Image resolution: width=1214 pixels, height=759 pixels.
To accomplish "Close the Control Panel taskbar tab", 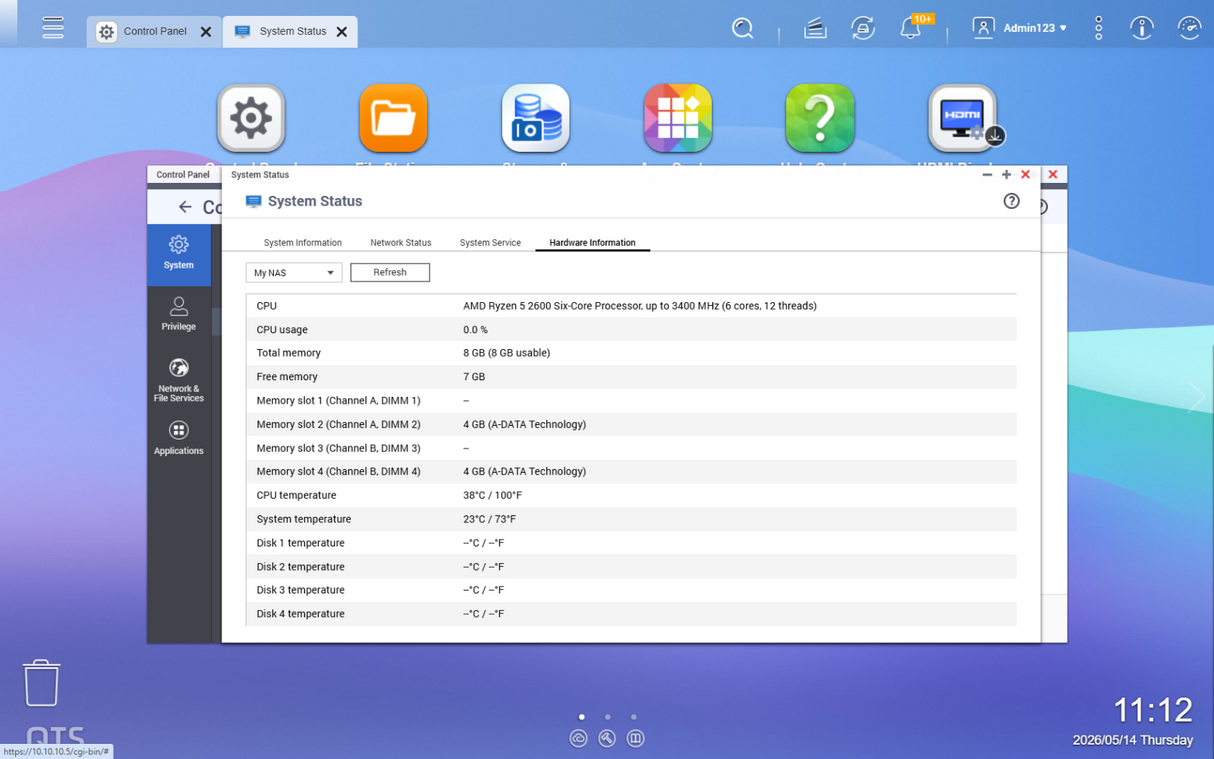I will tap(206, 32).
